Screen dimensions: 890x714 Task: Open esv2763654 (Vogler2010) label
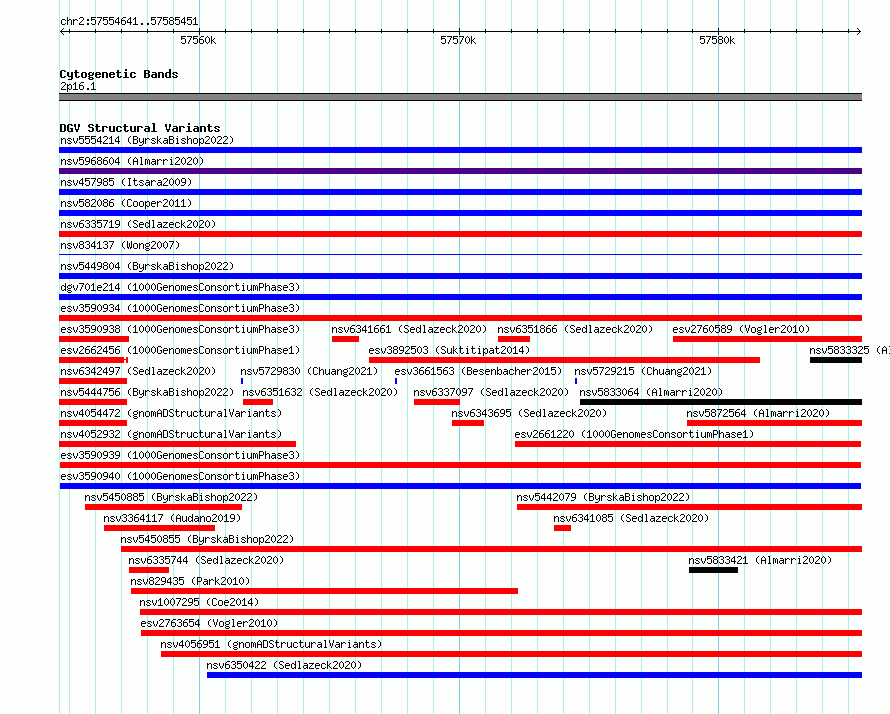(209, 623)
